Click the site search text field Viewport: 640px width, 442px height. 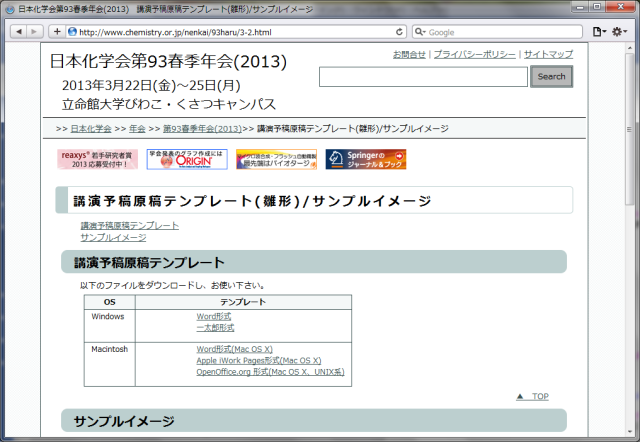tap(423, 77)
